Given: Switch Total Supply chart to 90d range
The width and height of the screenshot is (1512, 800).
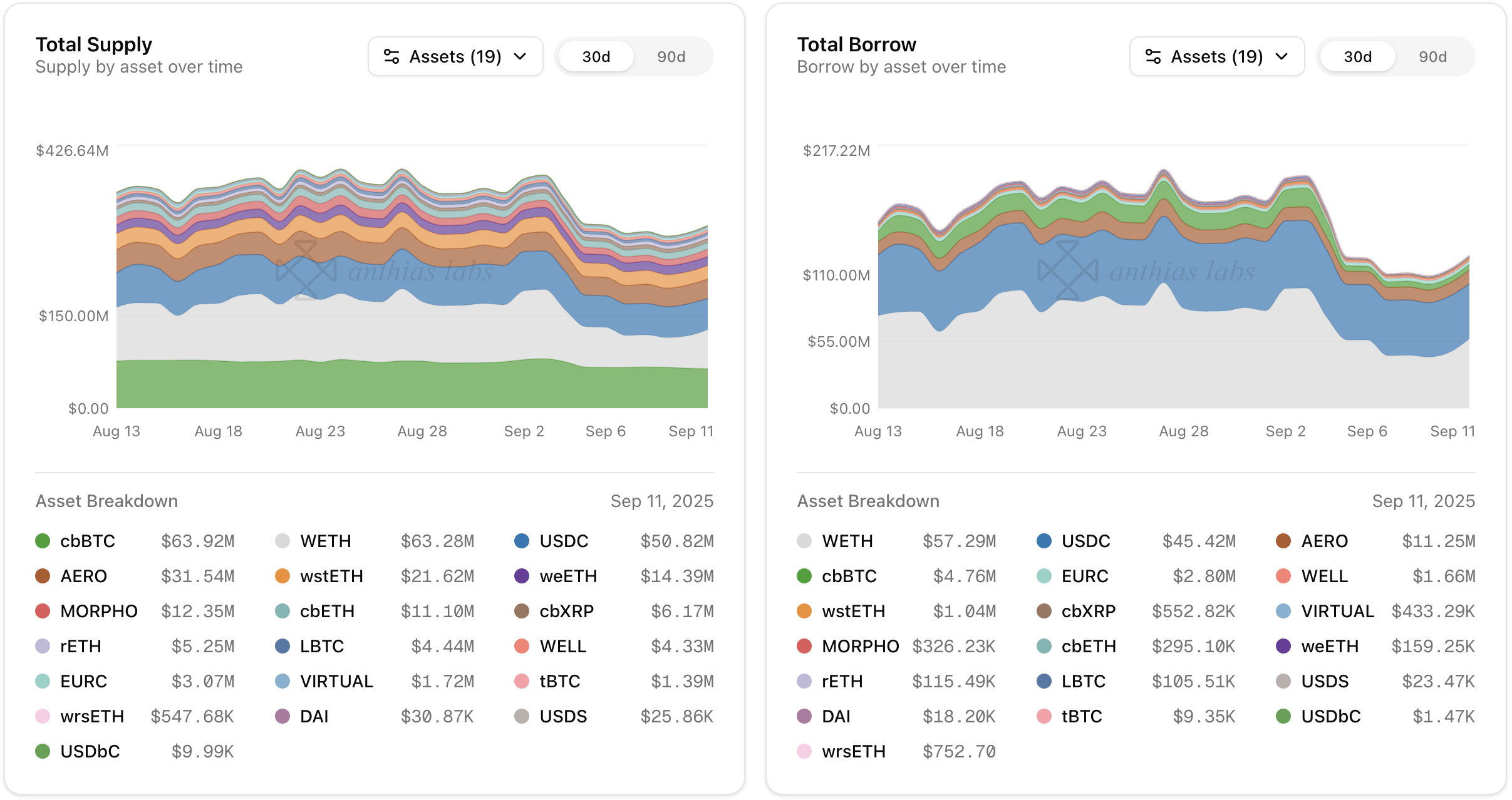Looking at the screenshot, I should (671, 57).
